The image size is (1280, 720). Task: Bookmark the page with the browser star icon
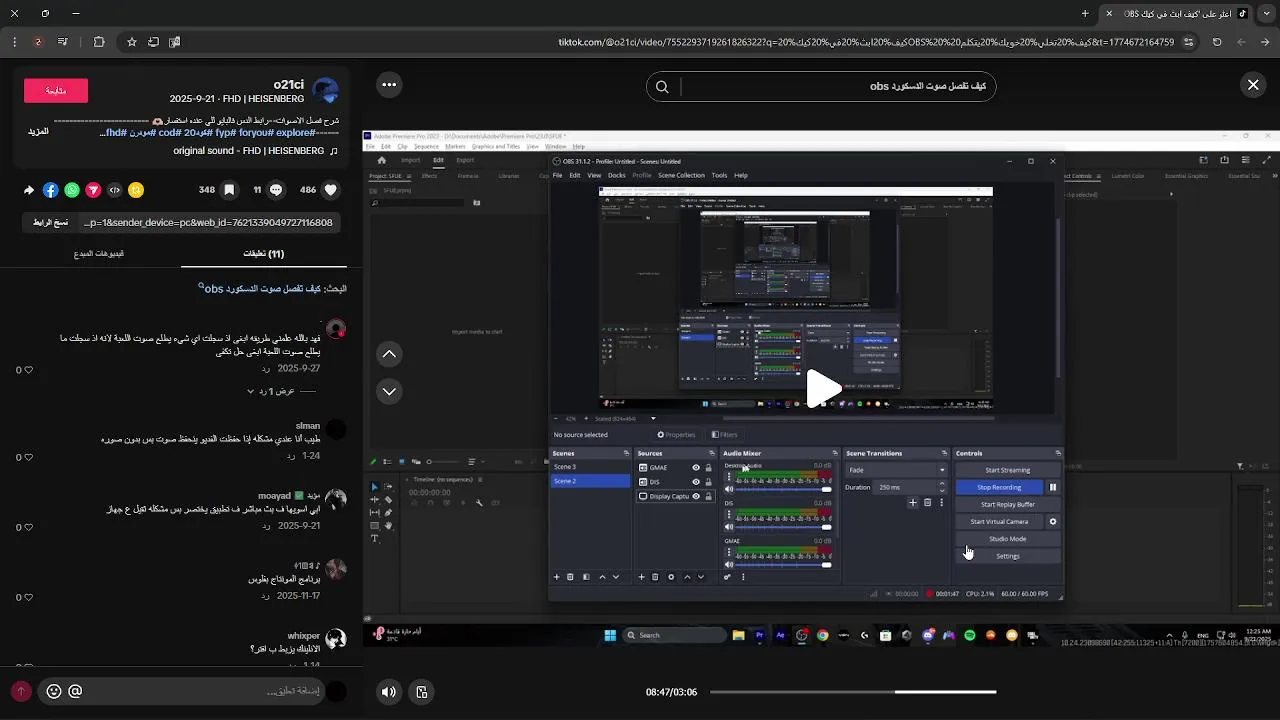tap(131, 42)
